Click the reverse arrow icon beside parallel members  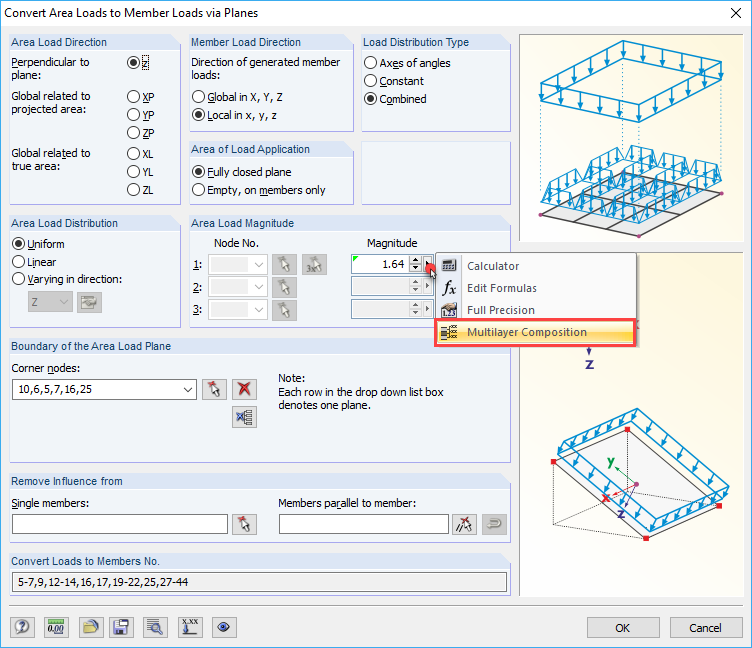(x=494, y=524)
